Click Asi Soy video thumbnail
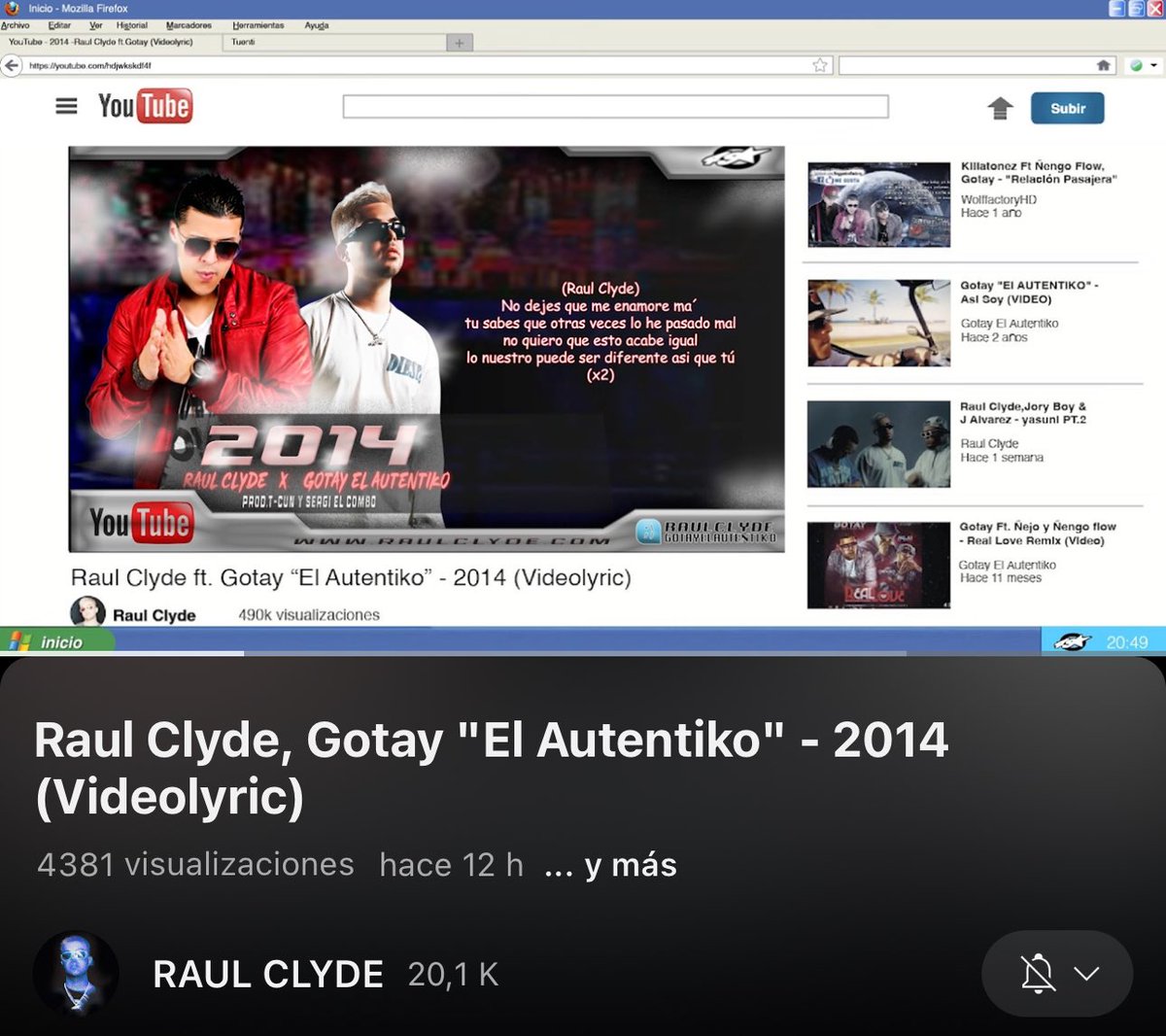The height and width of the screenshot is (1036, 1166). point(878,324)
